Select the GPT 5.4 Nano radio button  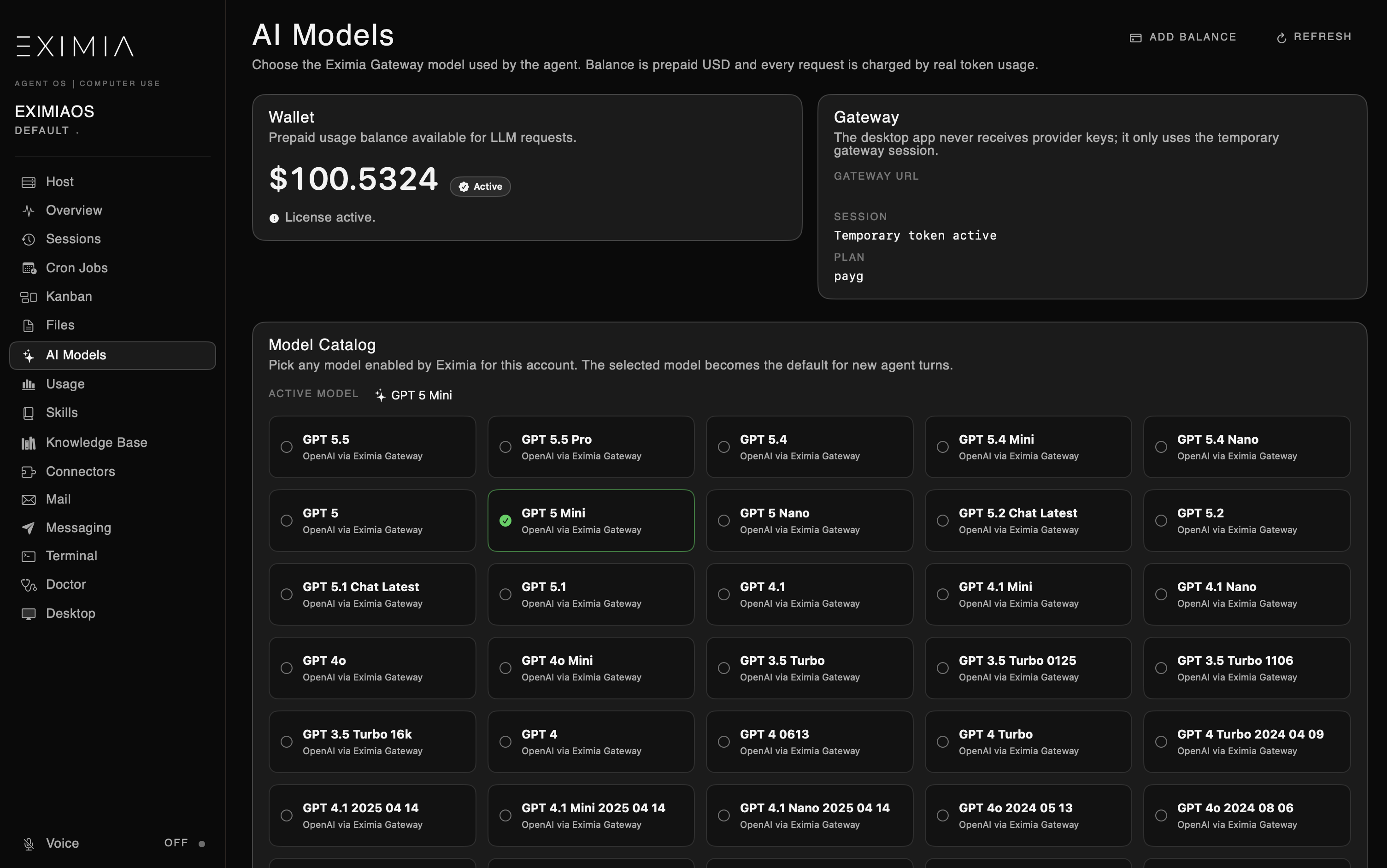(1161, 447)
